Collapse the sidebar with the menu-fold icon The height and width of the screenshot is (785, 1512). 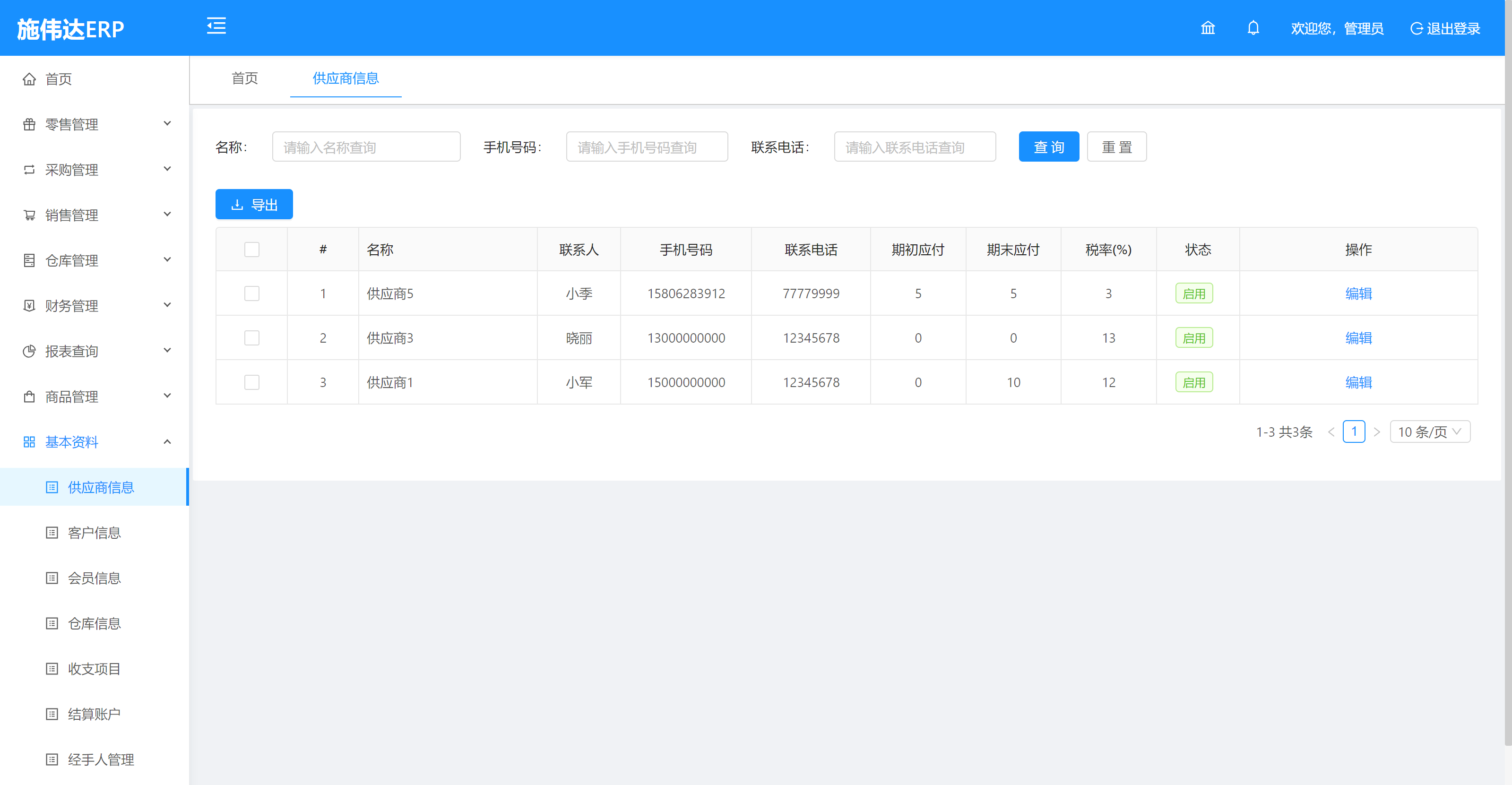[x=216, y=26]
